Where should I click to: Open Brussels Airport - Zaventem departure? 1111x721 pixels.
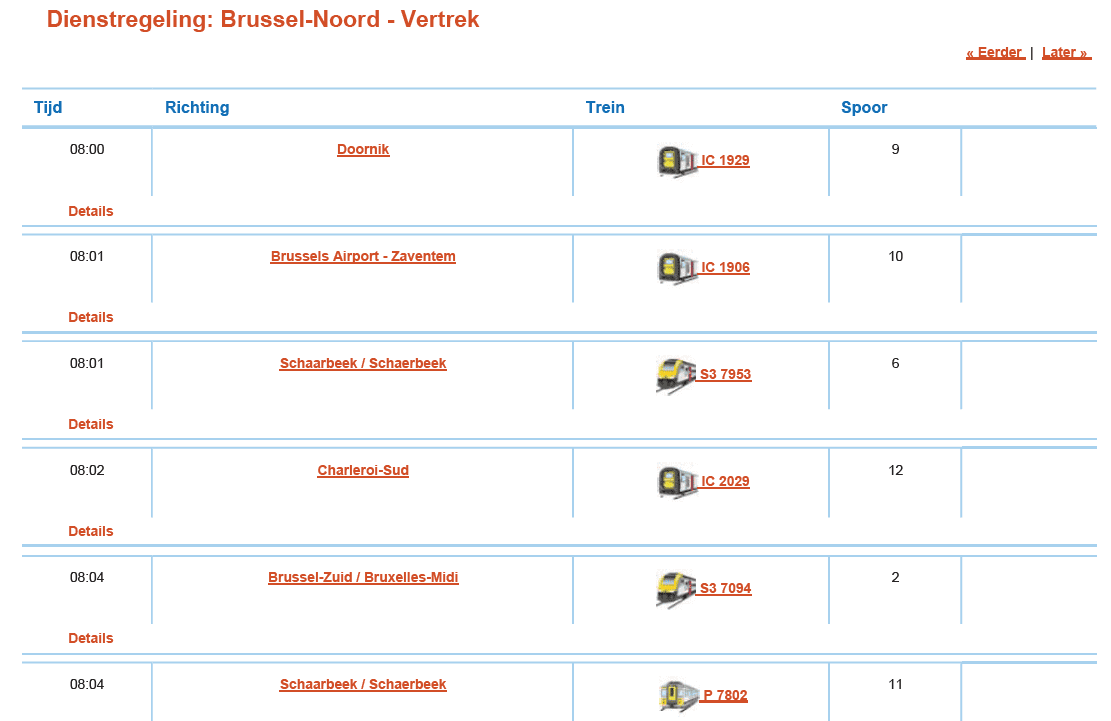click(362, 256)
